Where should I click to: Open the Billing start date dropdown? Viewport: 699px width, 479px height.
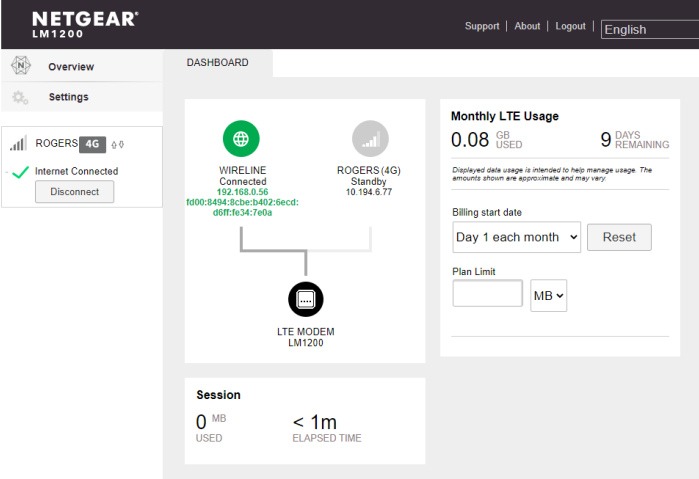[x=516, y=237]
